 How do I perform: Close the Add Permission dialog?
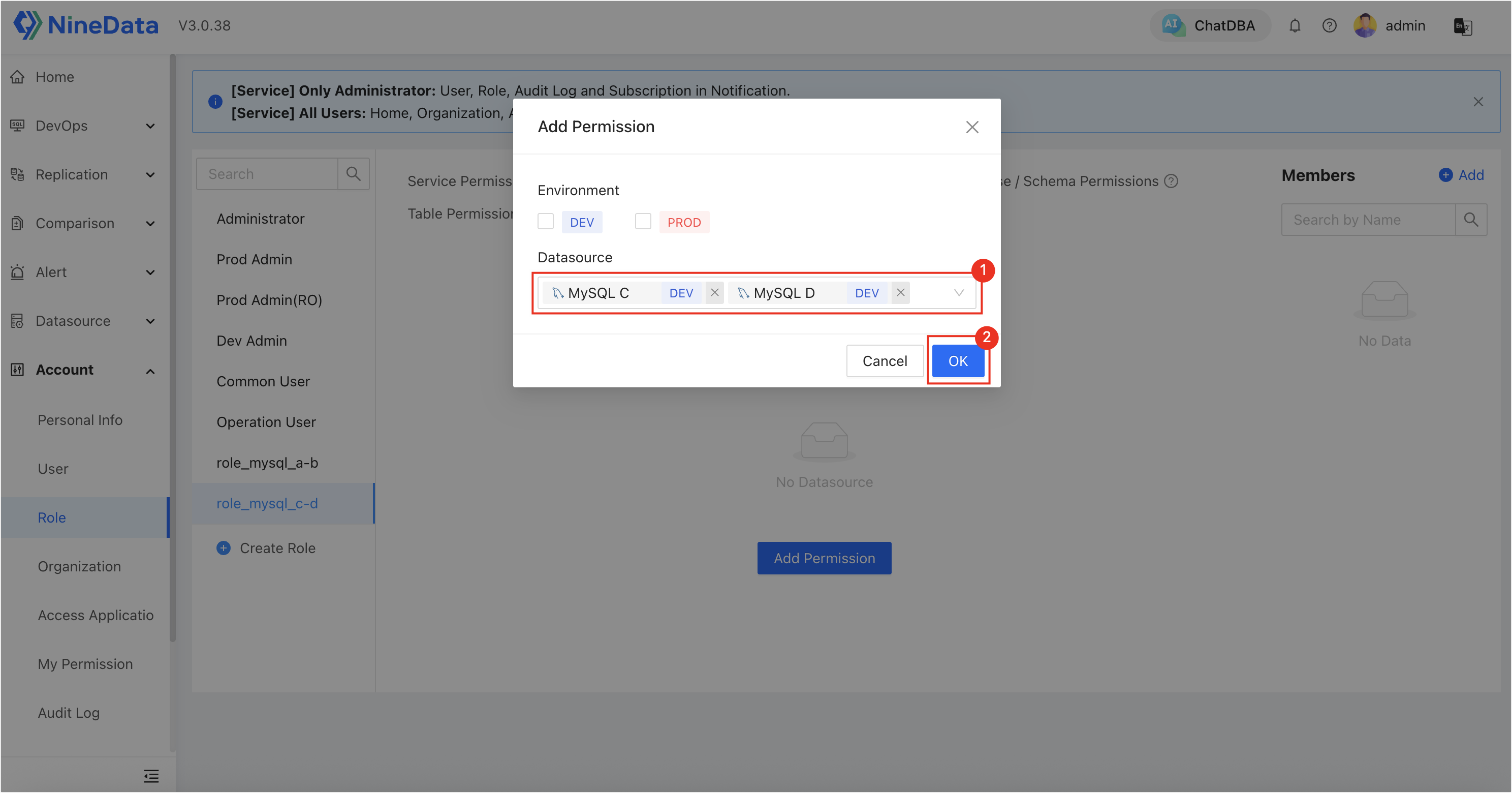pyautogui.click(x=972, y=127)
